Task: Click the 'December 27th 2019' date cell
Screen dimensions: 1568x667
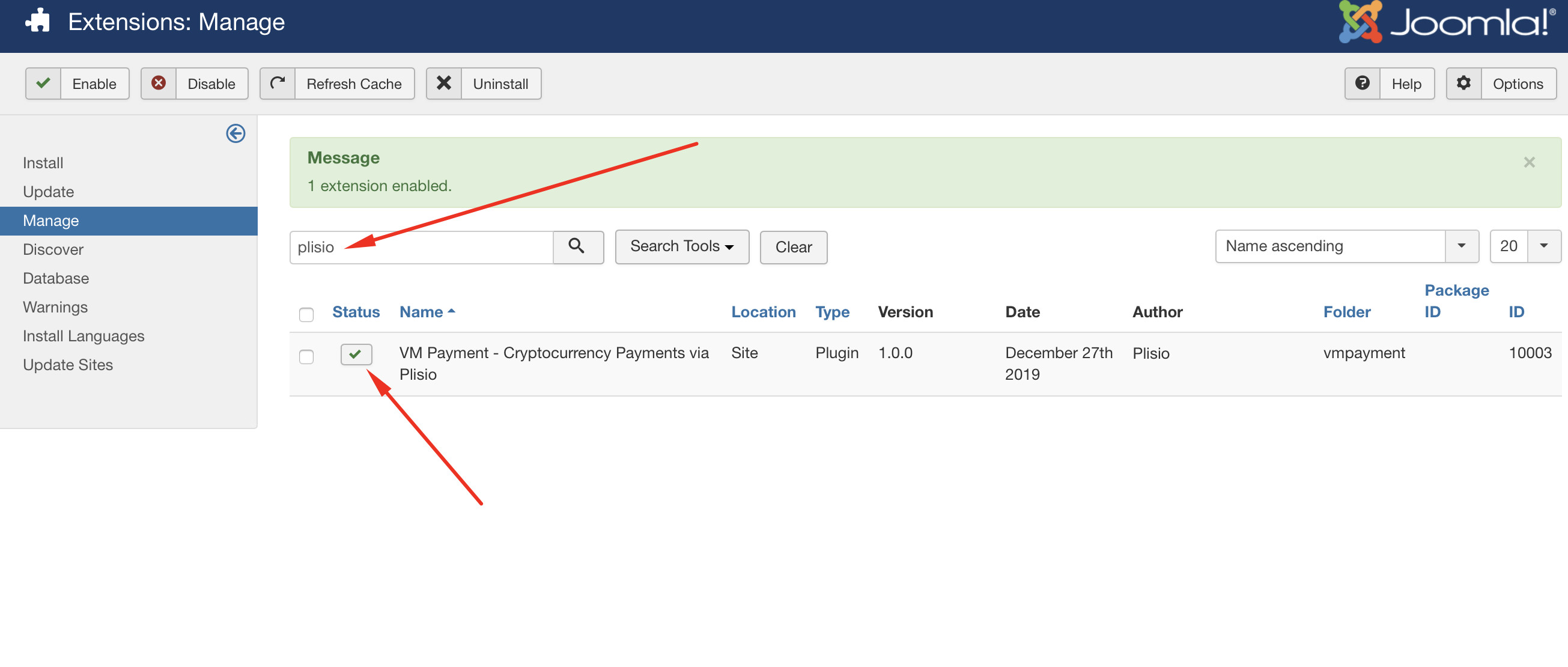Action: tap(1059, 364)
